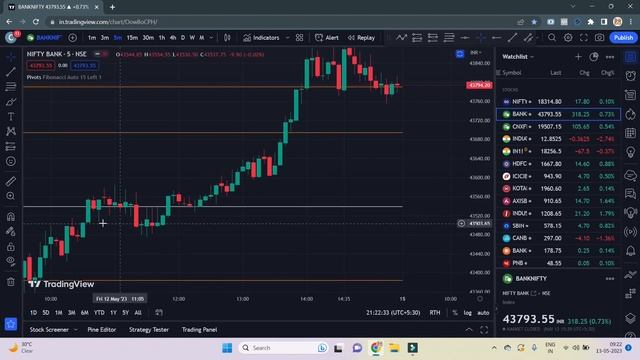Open the Trading Panel tab
Image resolution: width=640 pixels, height=360 pixels.
coord(199,330)
